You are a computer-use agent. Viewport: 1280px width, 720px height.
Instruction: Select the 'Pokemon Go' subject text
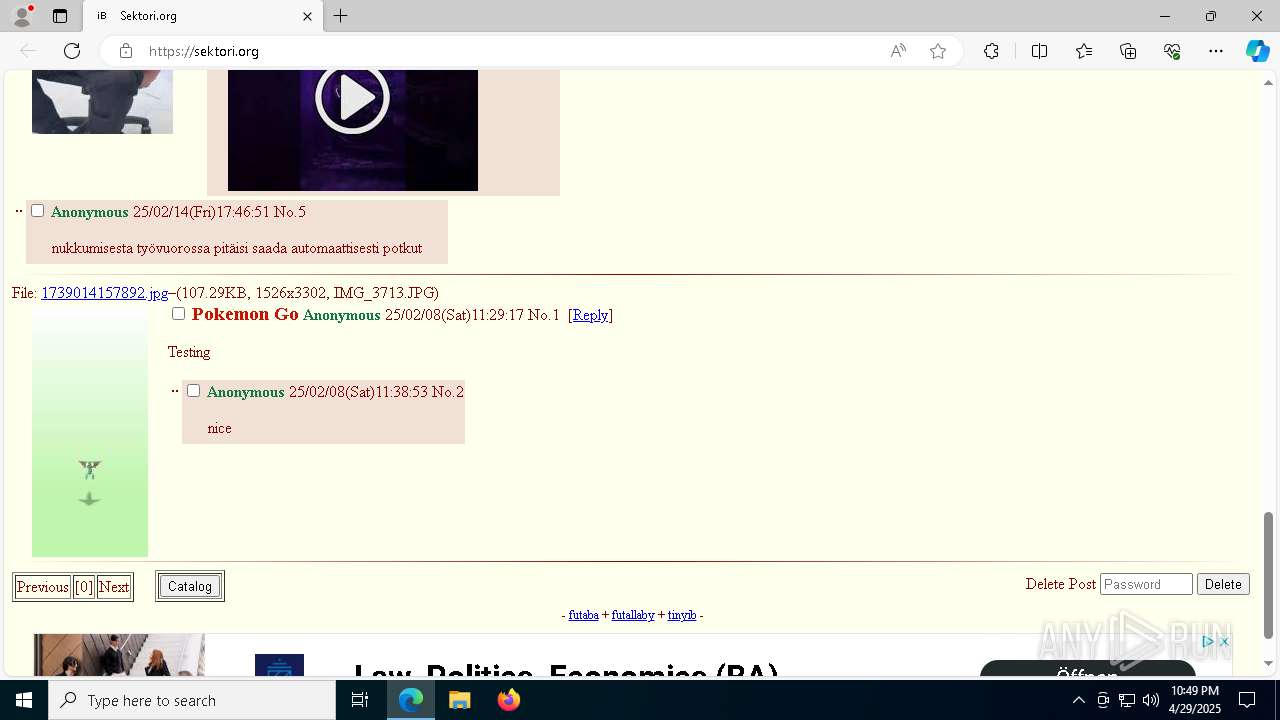pos(245,314)
